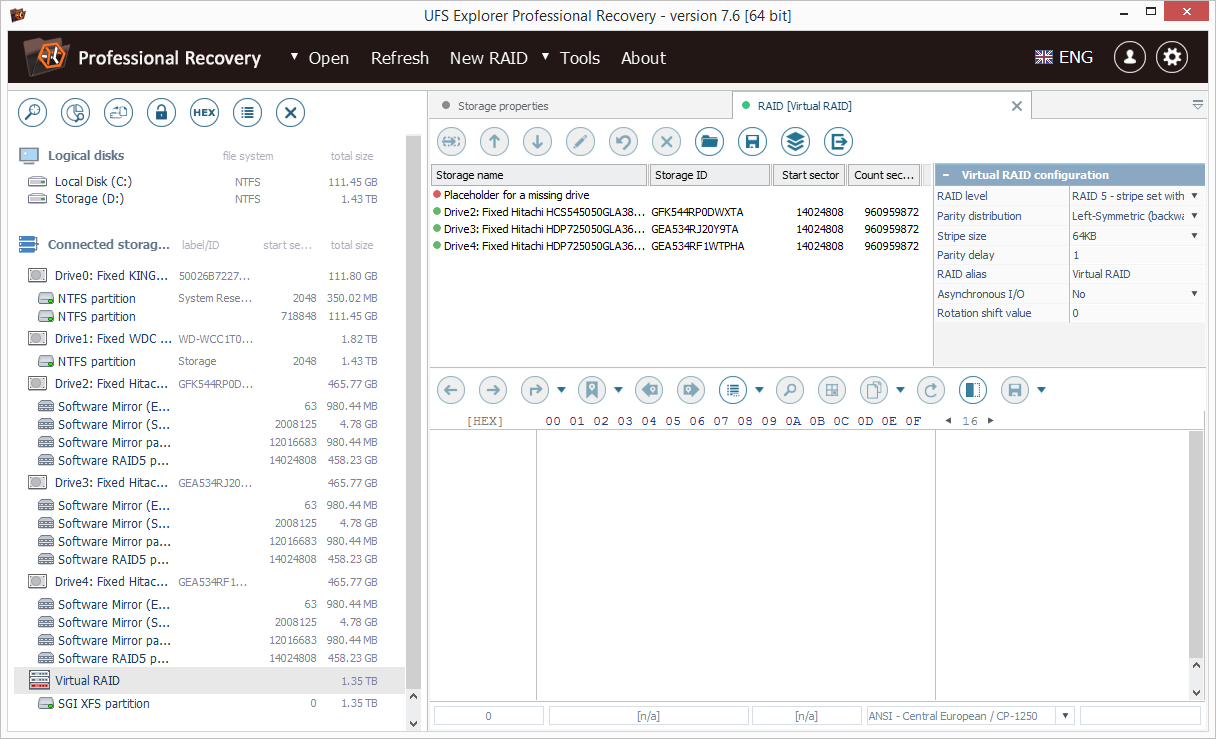Open the HEX viewer icon in left toolbar
The height and width of the screenshot is (739, 1216).
pos(204,113)
